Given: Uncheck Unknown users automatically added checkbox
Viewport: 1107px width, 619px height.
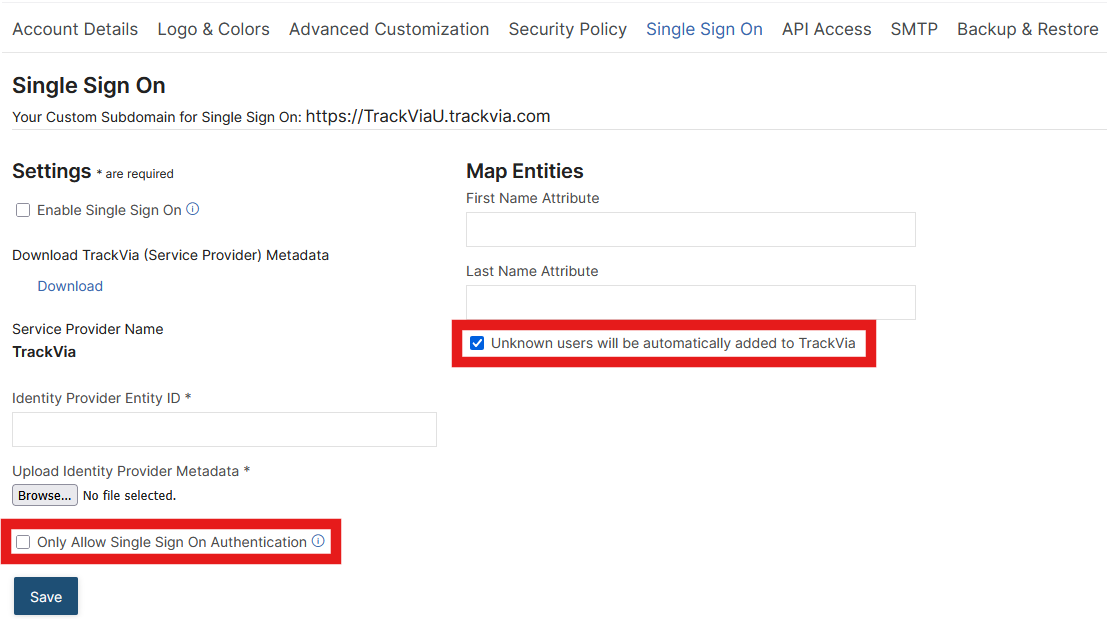Looking at the screenshot, I should point(477,343).
